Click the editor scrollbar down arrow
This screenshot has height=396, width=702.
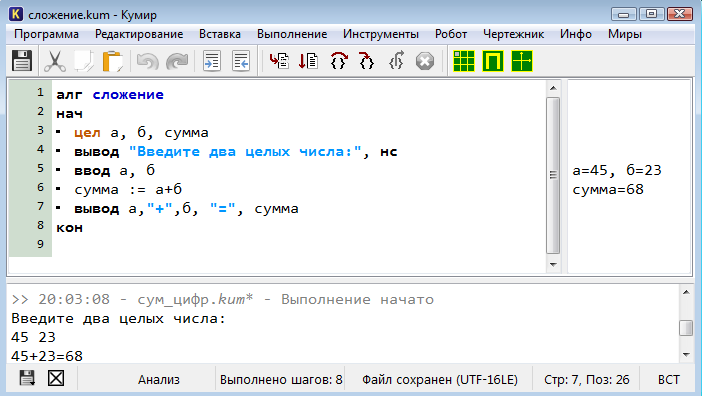coord(553,264)
